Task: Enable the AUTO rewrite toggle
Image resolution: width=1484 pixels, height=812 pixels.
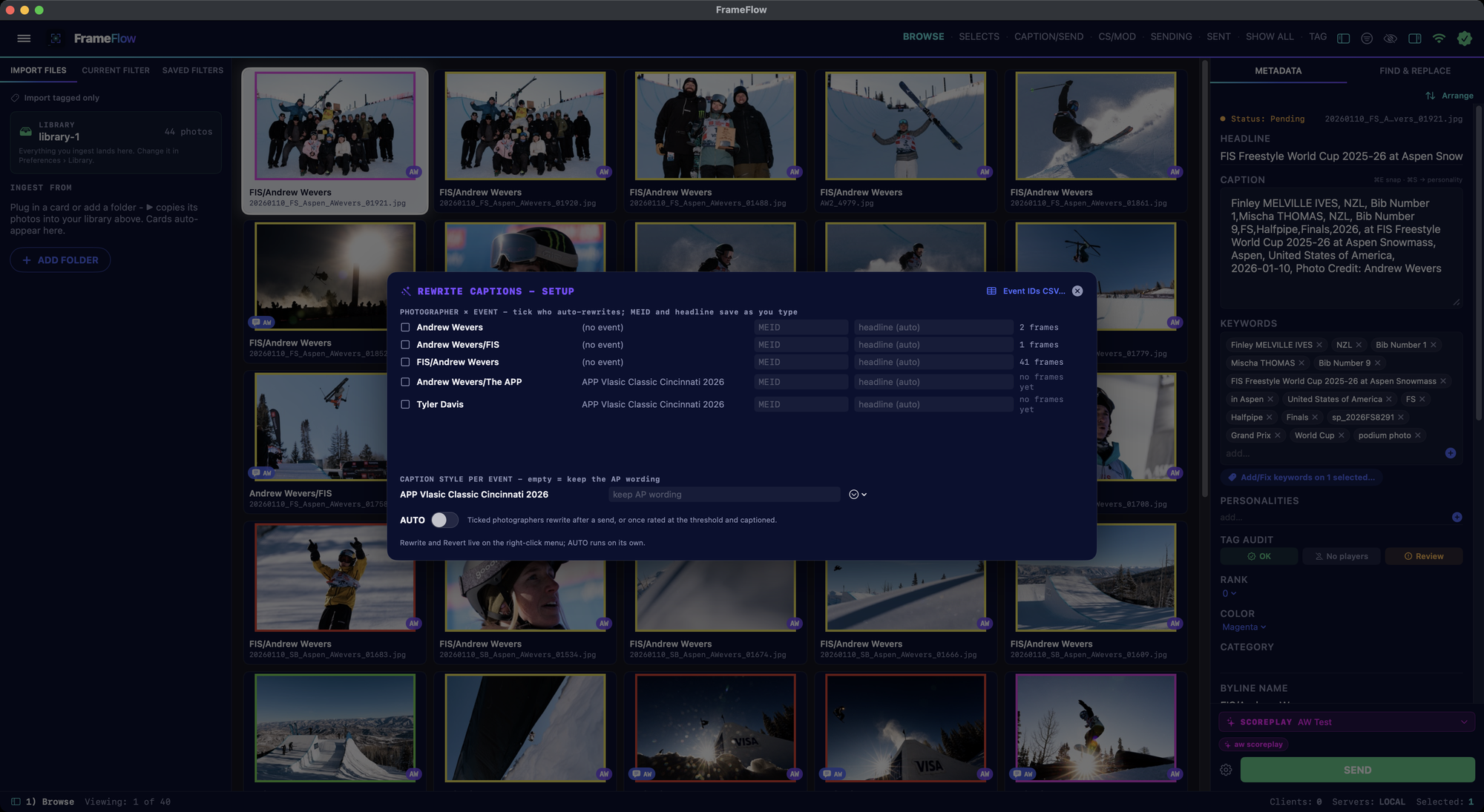Action: point(444,521)
